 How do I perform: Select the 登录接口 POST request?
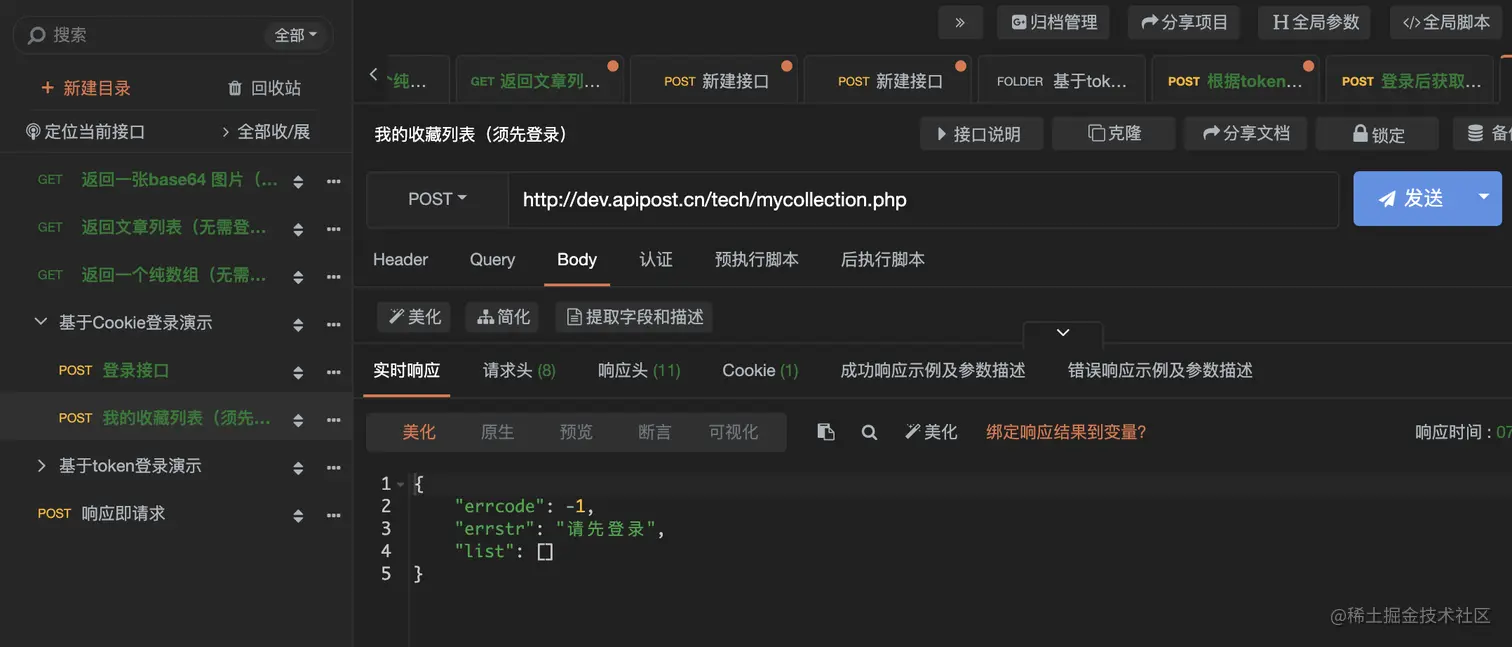114,370
